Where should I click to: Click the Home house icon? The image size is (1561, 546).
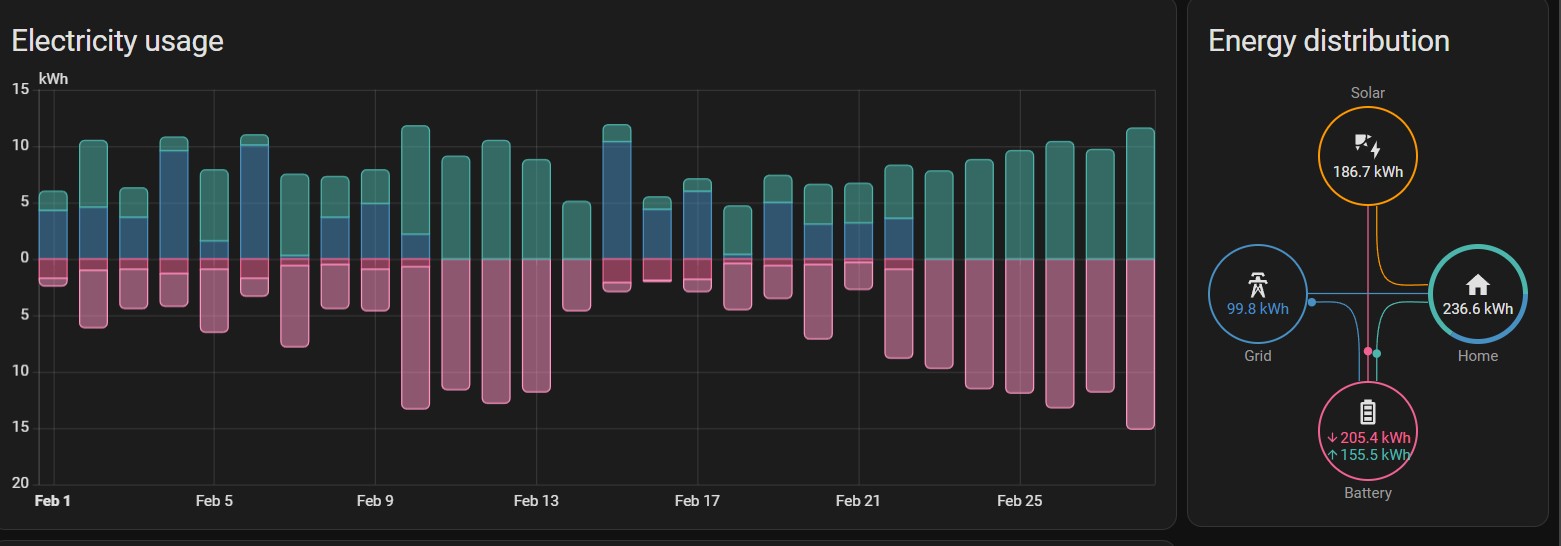coord(1477,286)
